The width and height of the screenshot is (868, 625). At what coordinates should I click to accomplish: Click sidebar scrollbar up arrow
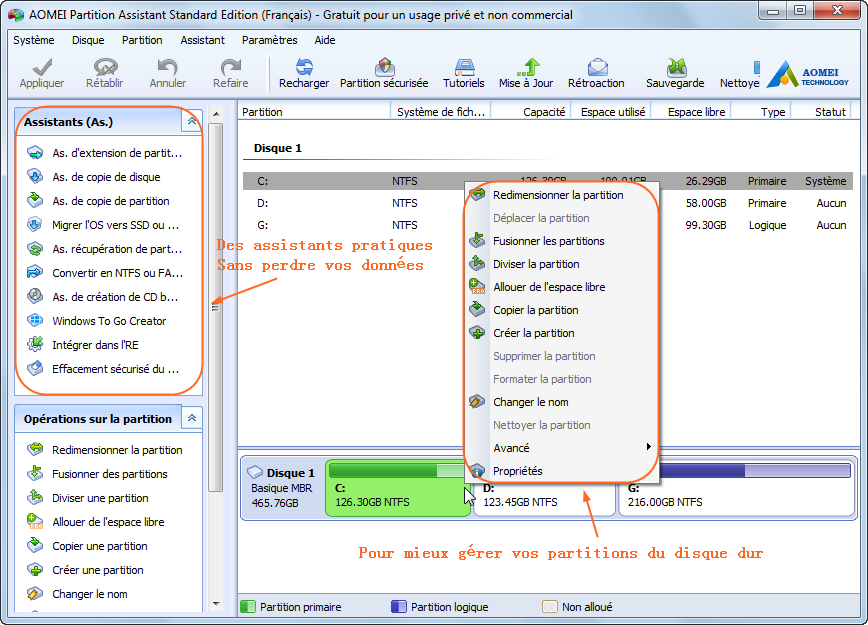(216, 113)
